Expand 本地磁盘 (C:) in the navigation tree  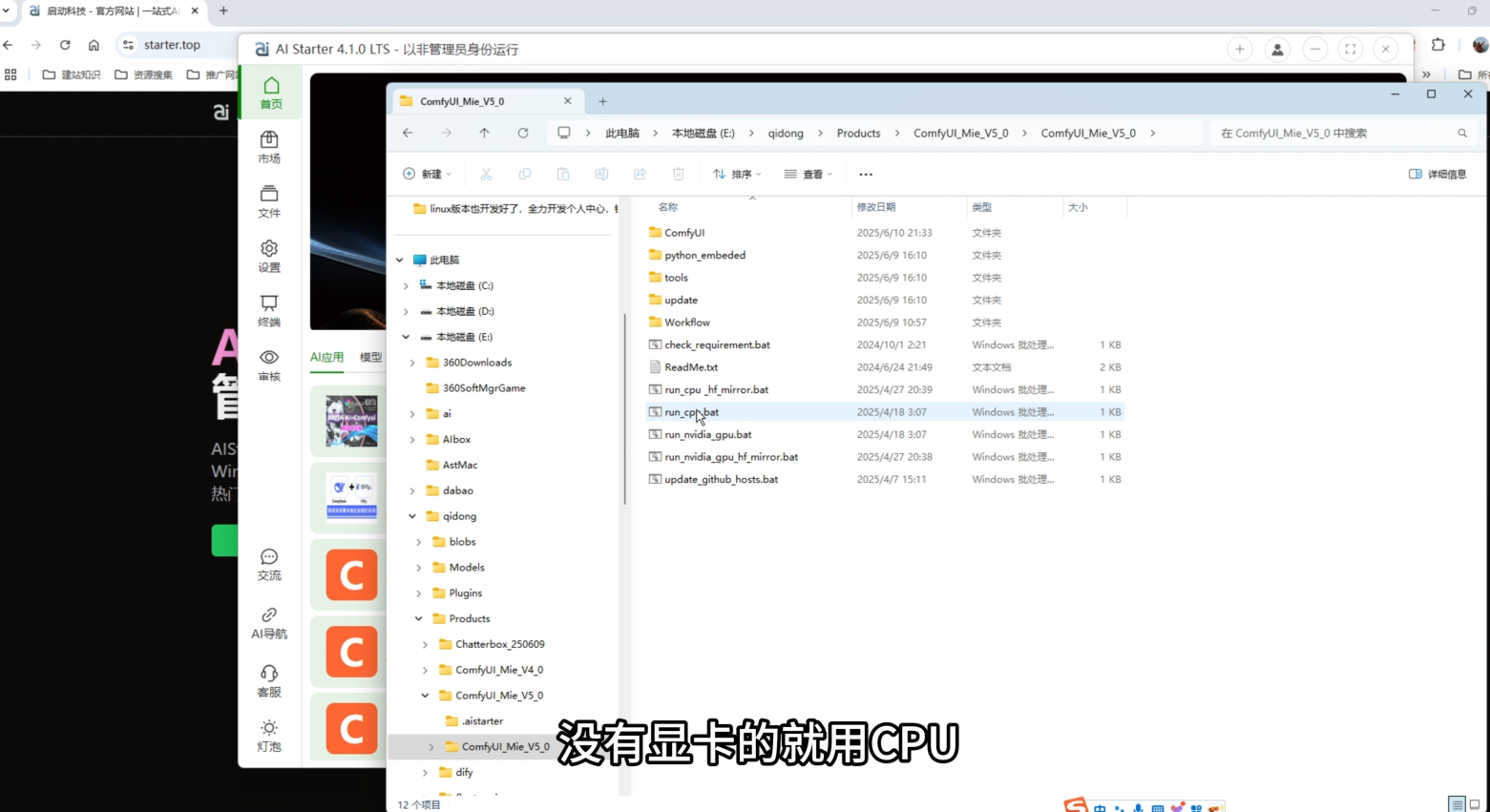click(x=406, y=285)
